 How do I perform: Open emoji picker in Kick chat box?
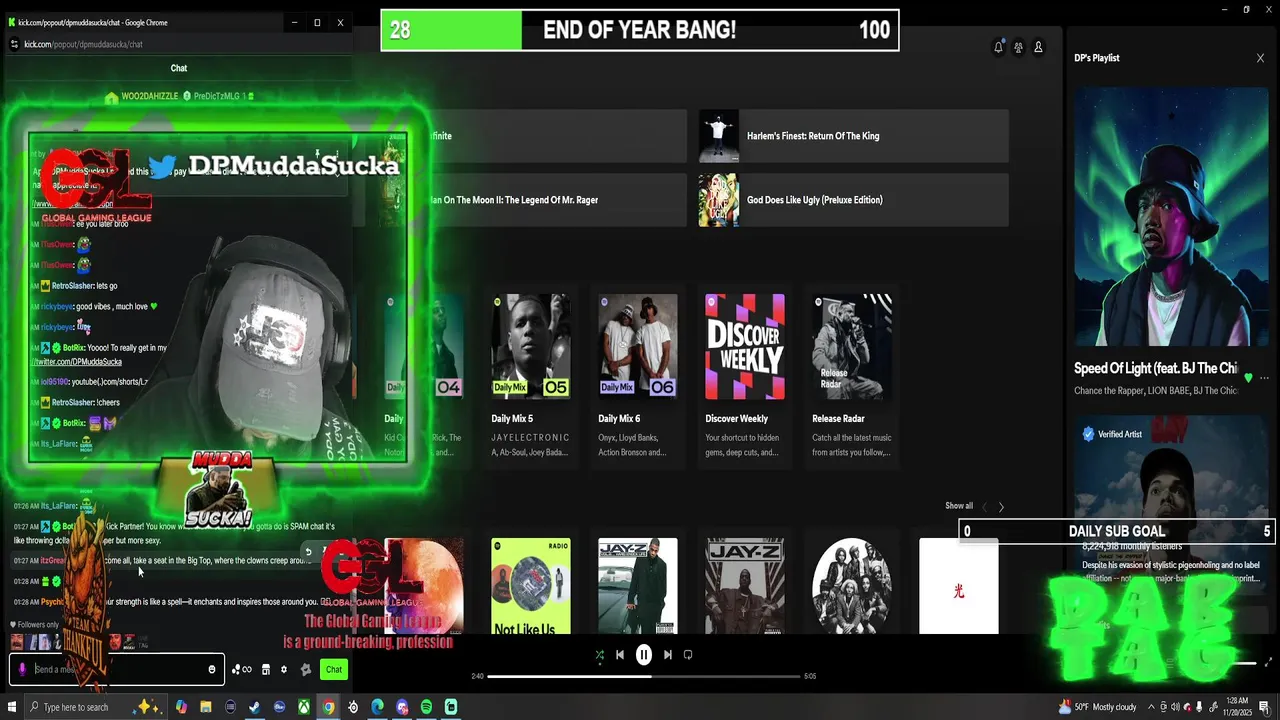coord(211,669)
